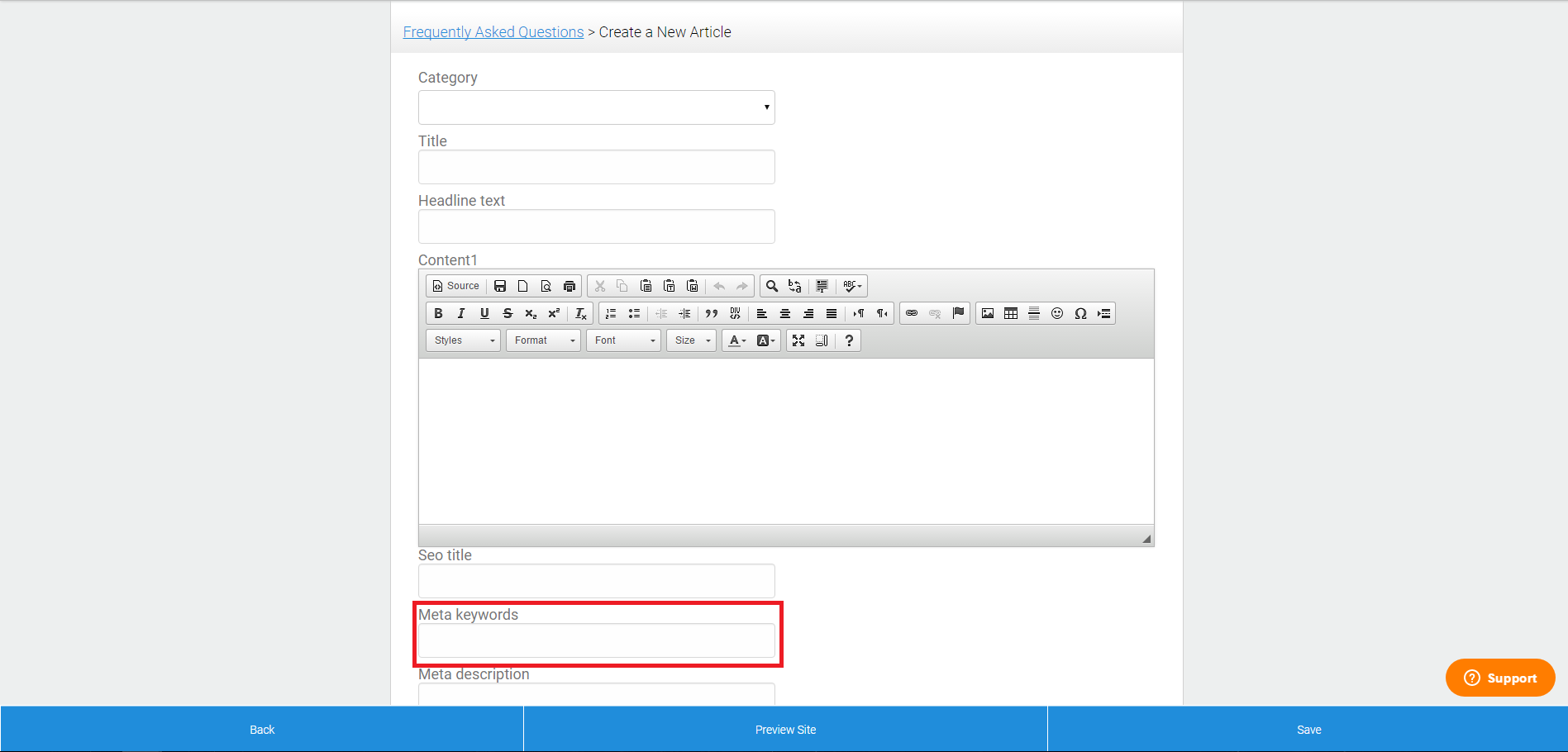
Task: Toggle subscript formatting
Action: point(531,313)
